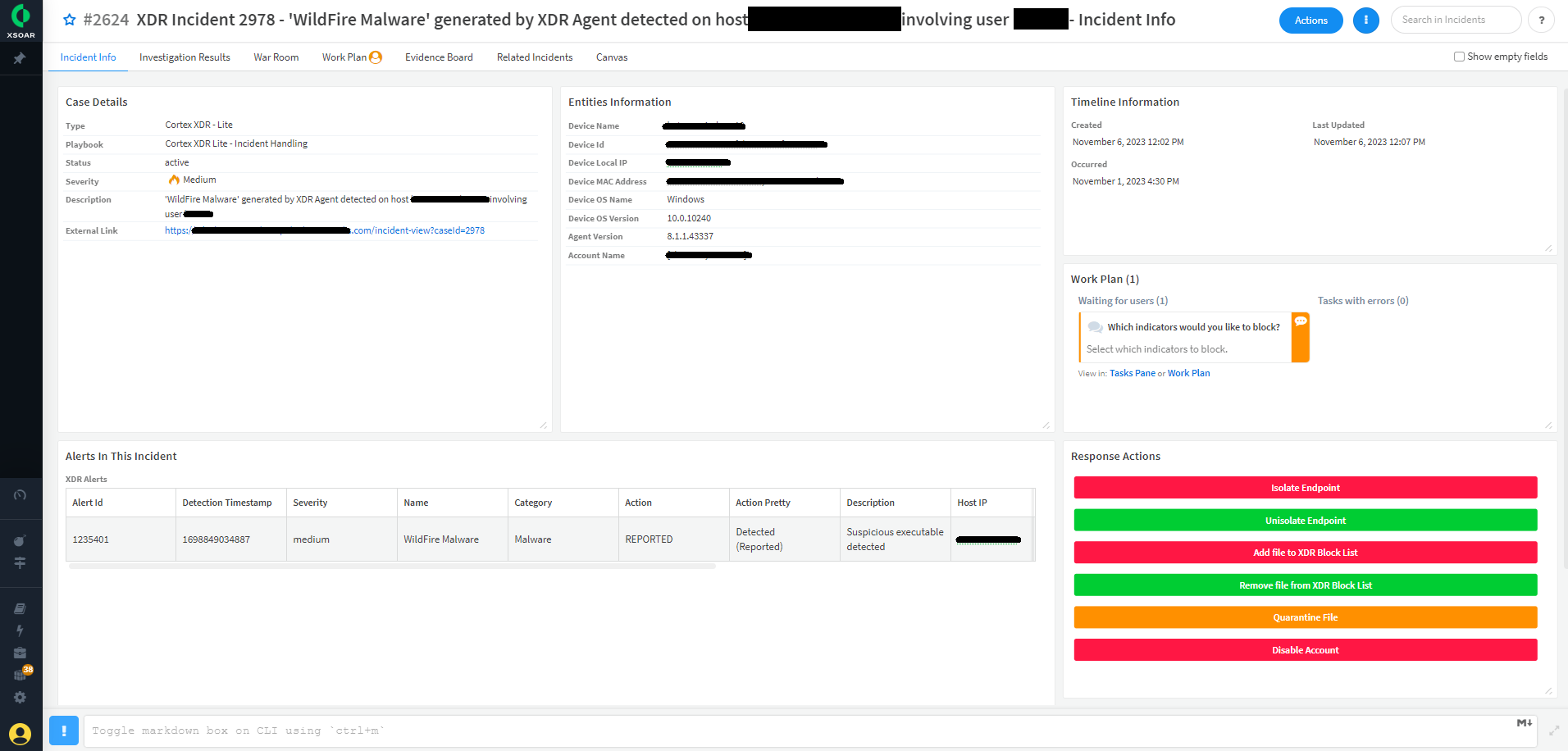Open the Related Incidents tab
The image size is (1568, 751).
pyautogui.click(x=535, y=57)
